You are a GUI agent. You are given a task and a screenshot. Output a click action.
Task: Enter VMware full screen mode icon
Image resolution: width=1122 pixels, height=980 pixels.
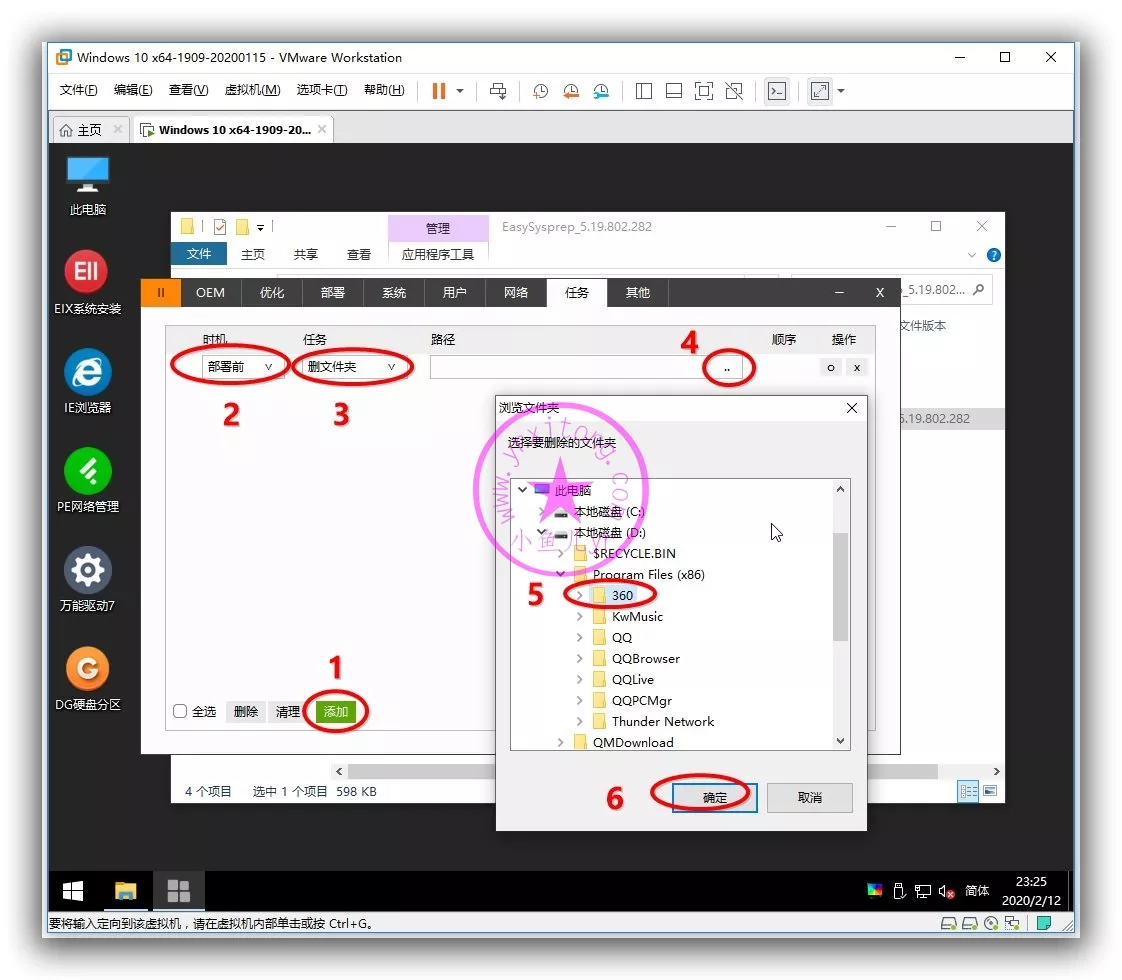point(704,91)
